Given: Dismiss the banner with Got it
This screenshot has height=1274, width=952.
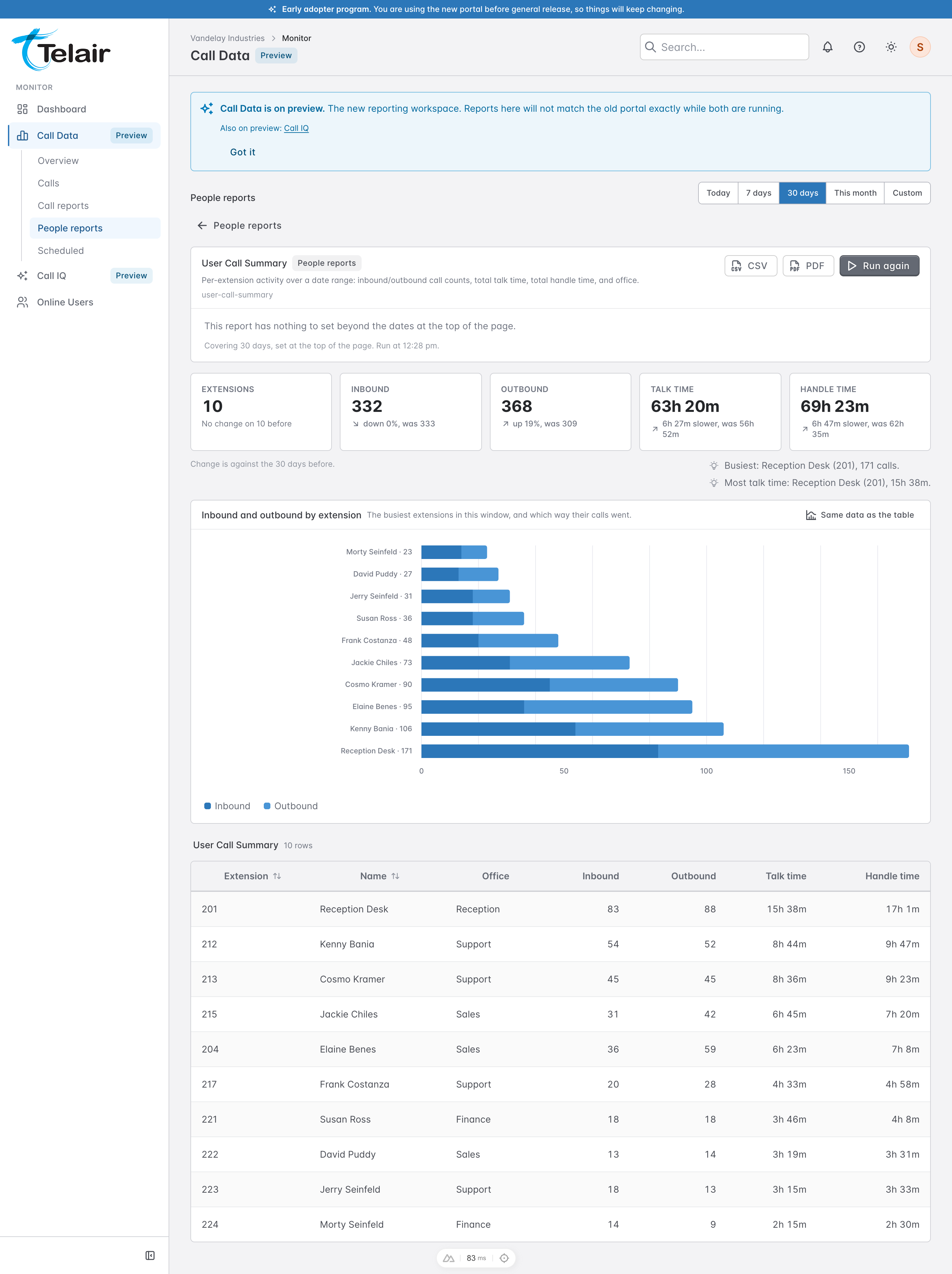Looking at the screenshot, I should [x=243, y=152].
